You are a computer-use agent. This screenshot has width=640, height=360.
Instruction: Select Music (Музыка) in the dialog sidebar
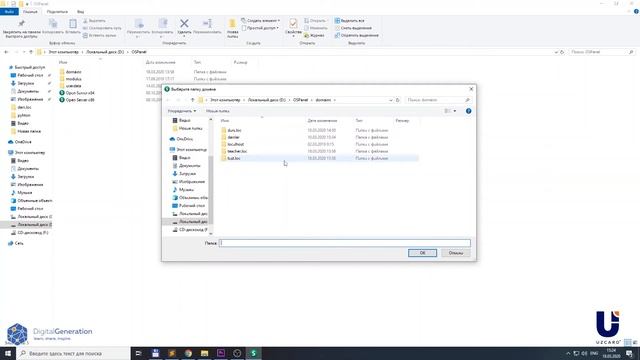click(186, 190)
